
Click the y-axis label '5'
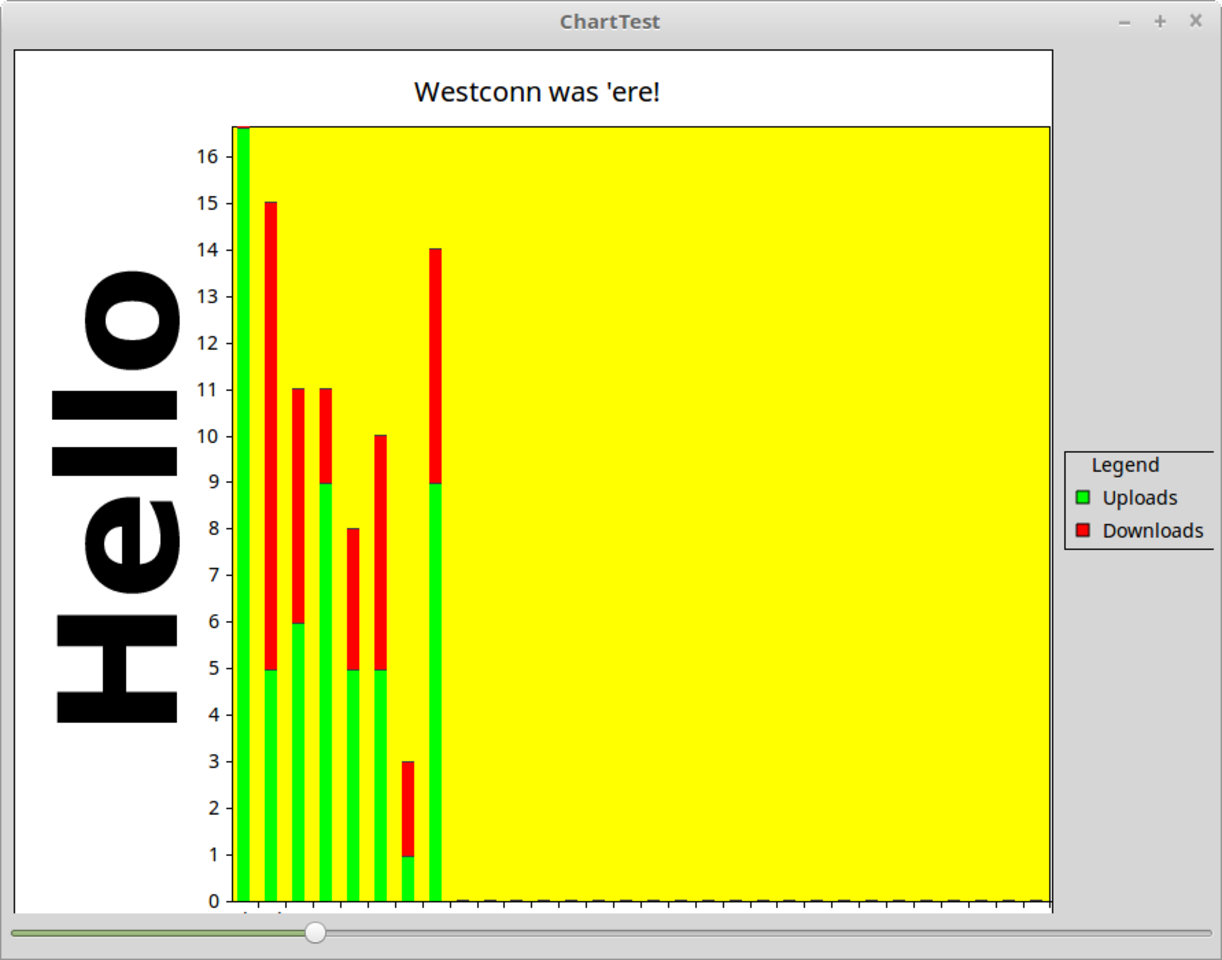tap(214, 668)
